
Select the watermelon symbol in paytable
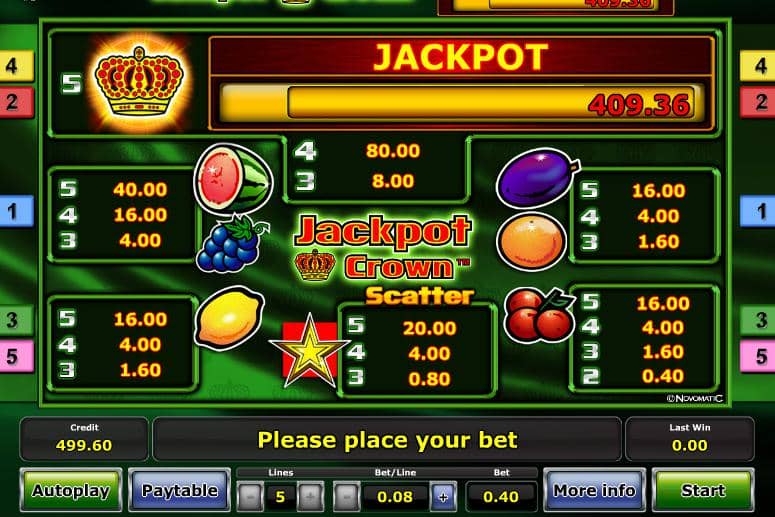click(x=233, y=178)
